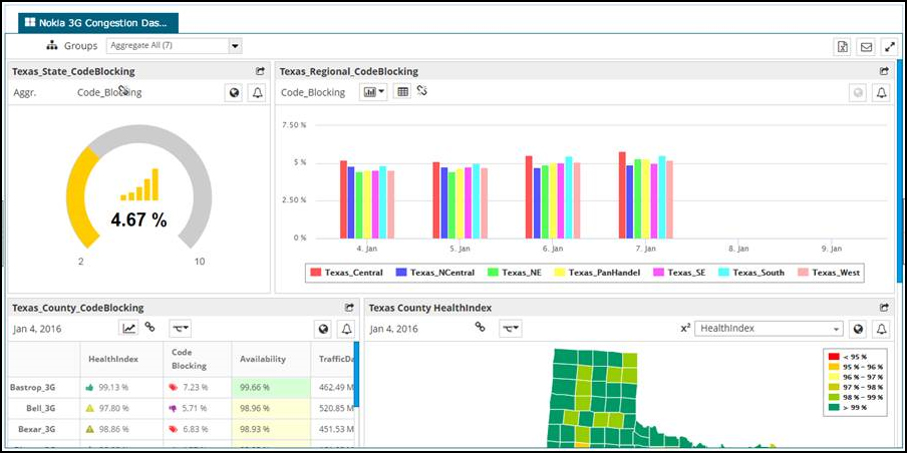Select the Bell_3G table row
This screenshot has height=453, width=907.
pyautogui.click(x=180, y=408)
